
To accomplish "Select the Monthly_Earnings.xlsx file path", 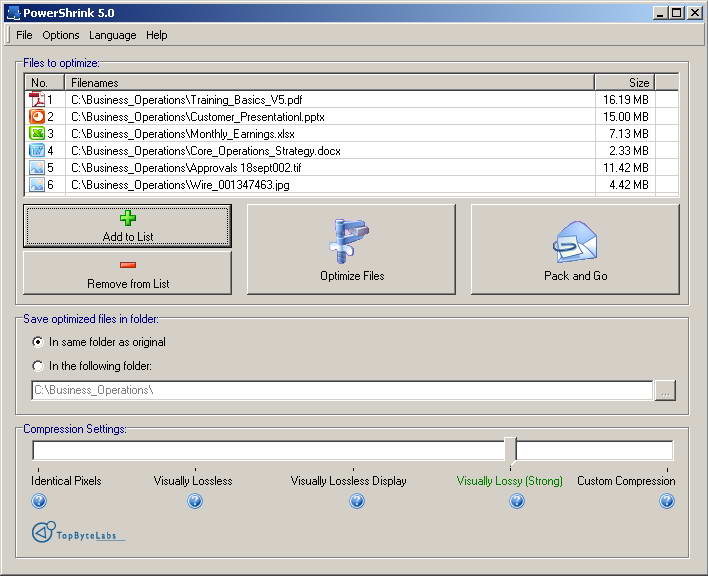I will (x=182, y=134).
